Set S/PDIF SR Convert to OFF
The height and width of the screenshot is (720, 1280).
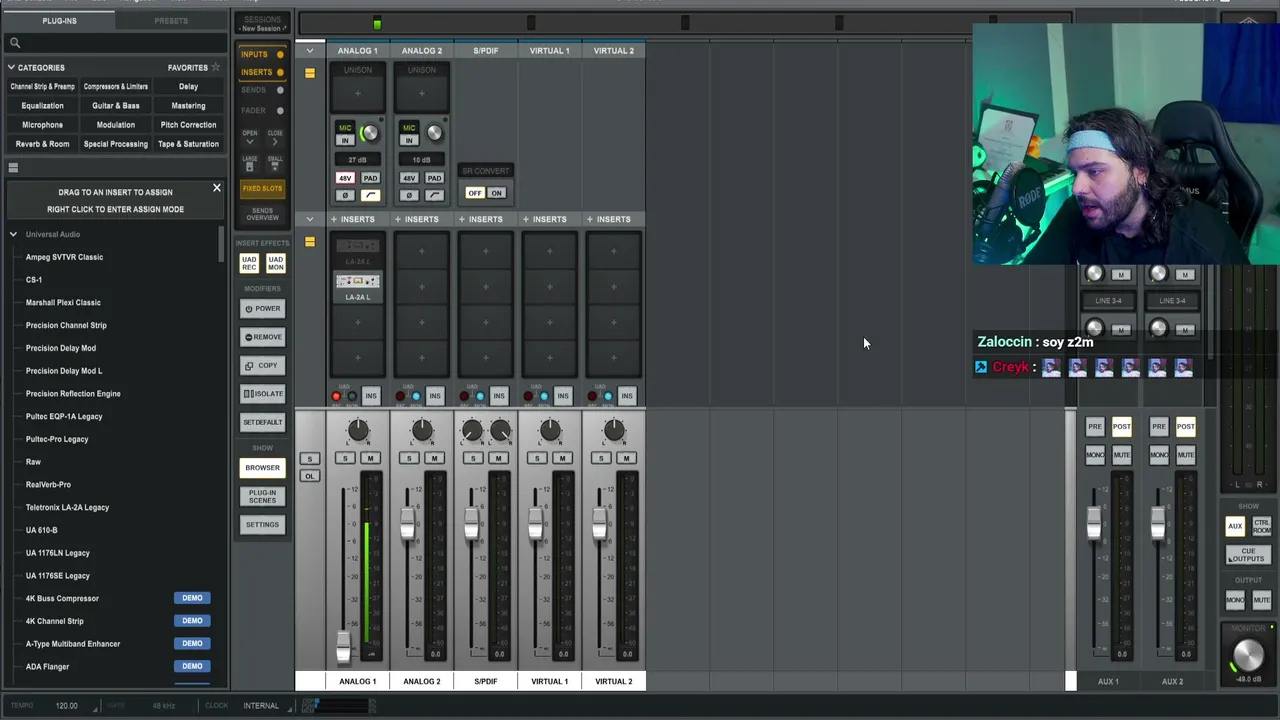point(475,193)
